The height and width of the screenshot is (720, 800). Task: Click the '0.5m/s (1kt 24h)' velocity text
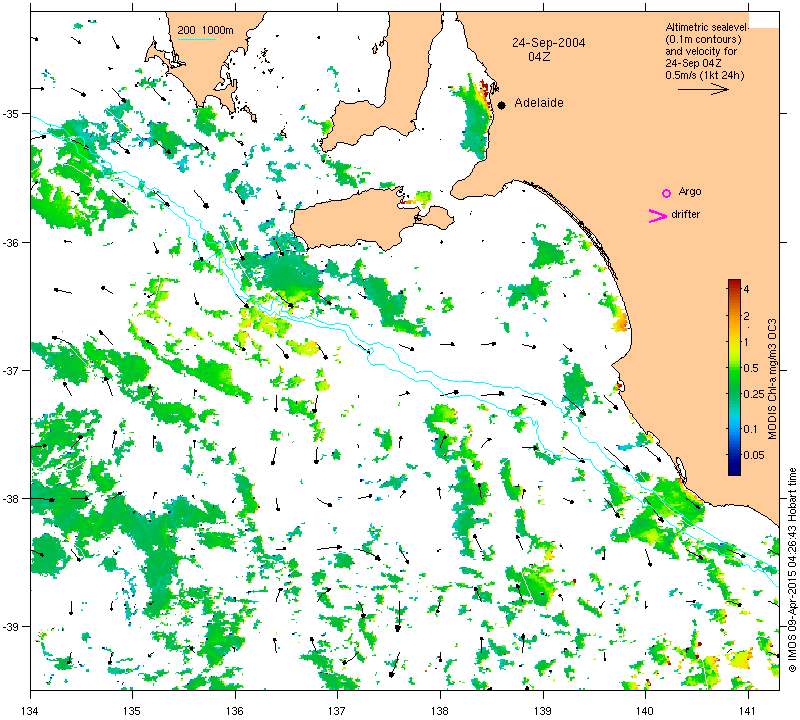[x=705, y=75]
